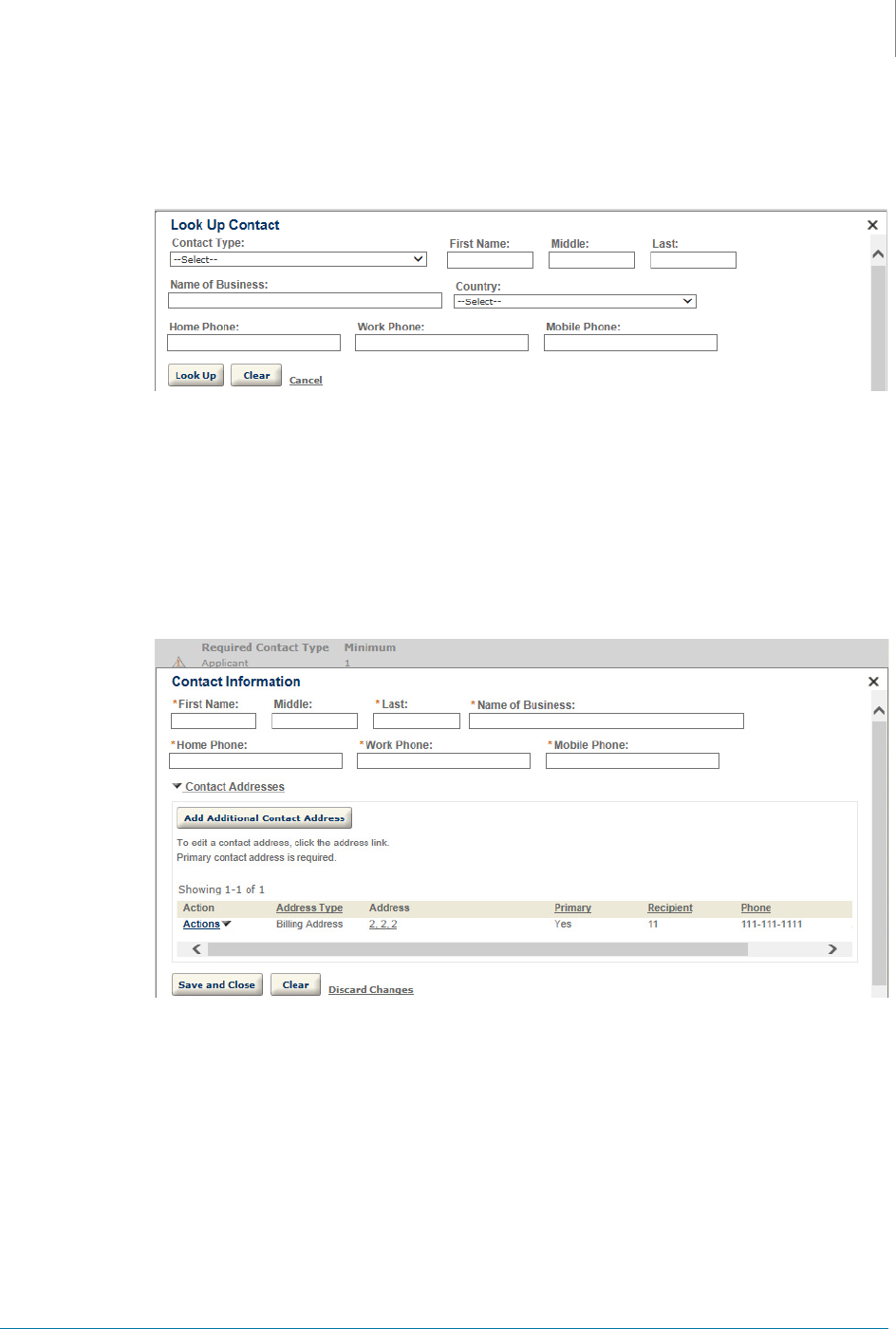Click First Name field in Contact Information
The height and width of the screenshot is (1329, 896).
214,721
